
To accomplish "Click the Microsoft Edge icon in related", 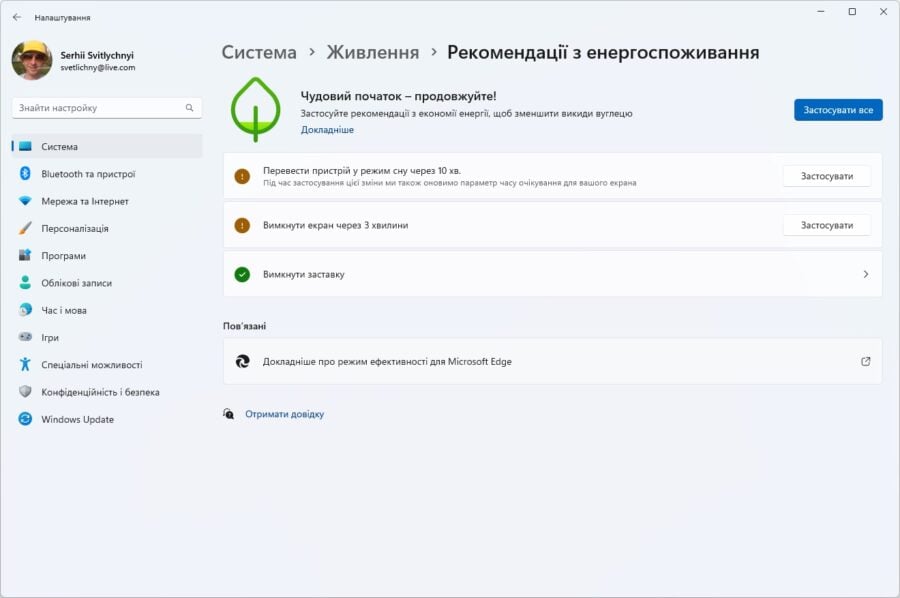I will coord(242,361).
